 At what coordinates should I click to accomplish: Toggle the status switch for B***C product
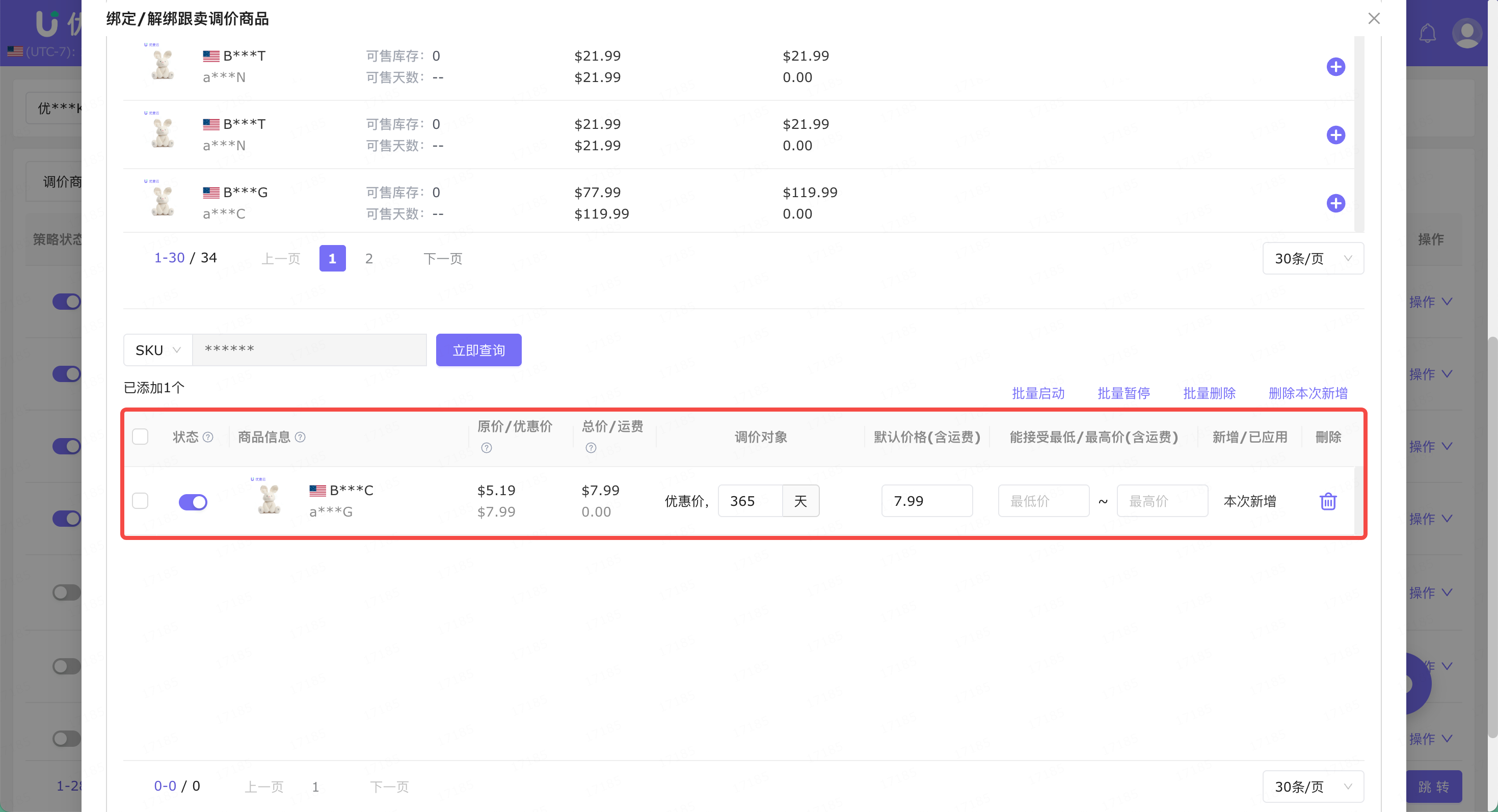(193, 502)
